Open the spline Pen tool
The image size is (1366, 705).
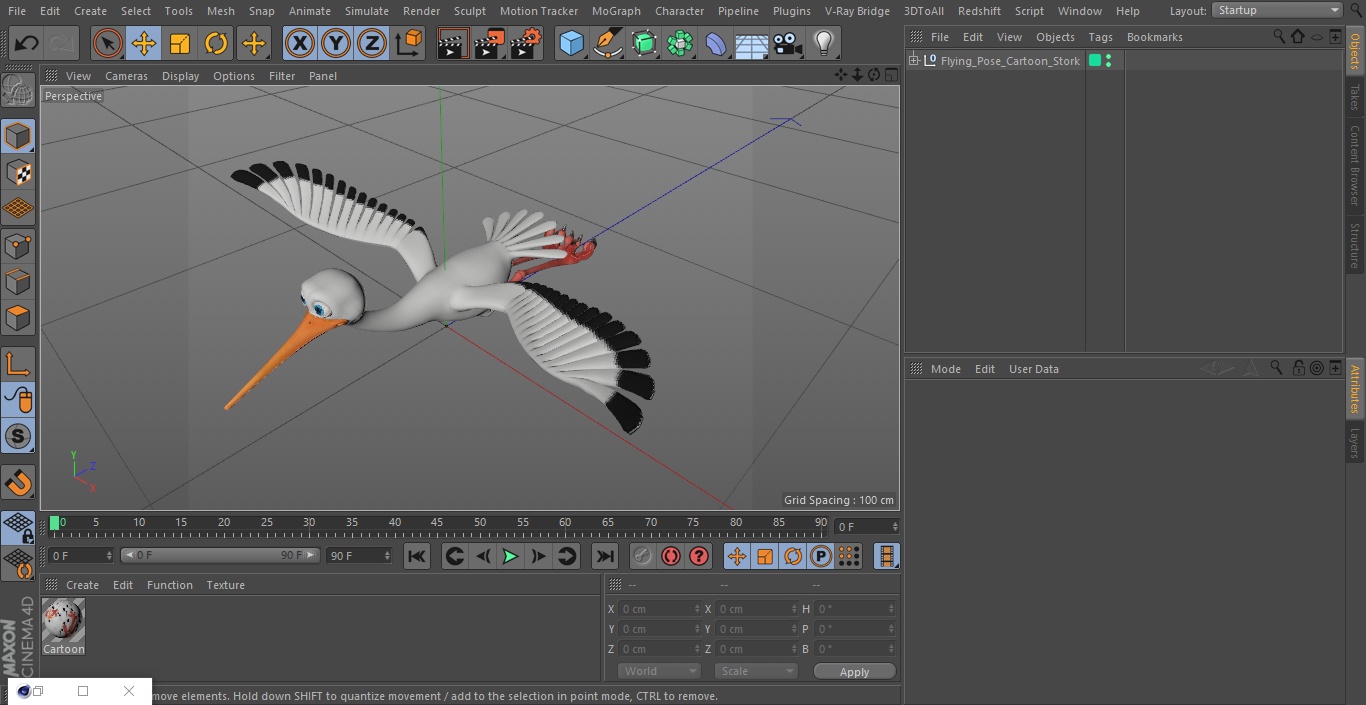pyautogui.click(x=607, y=43)
